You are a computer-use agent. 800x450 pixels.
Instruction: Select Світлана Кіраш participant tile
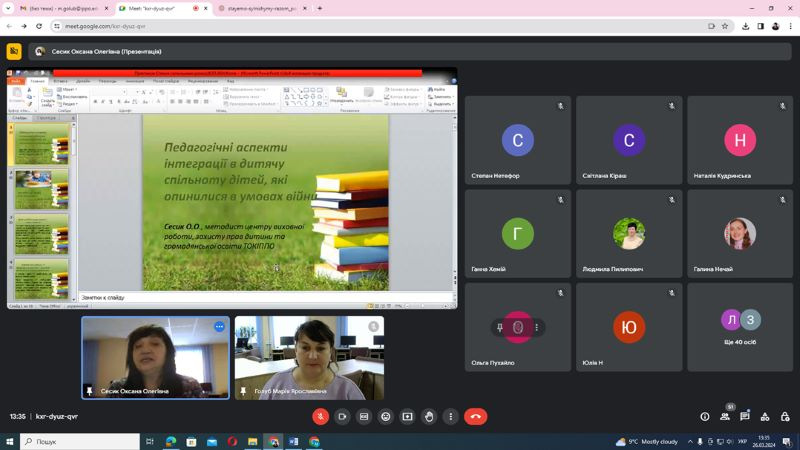point(629,140)
